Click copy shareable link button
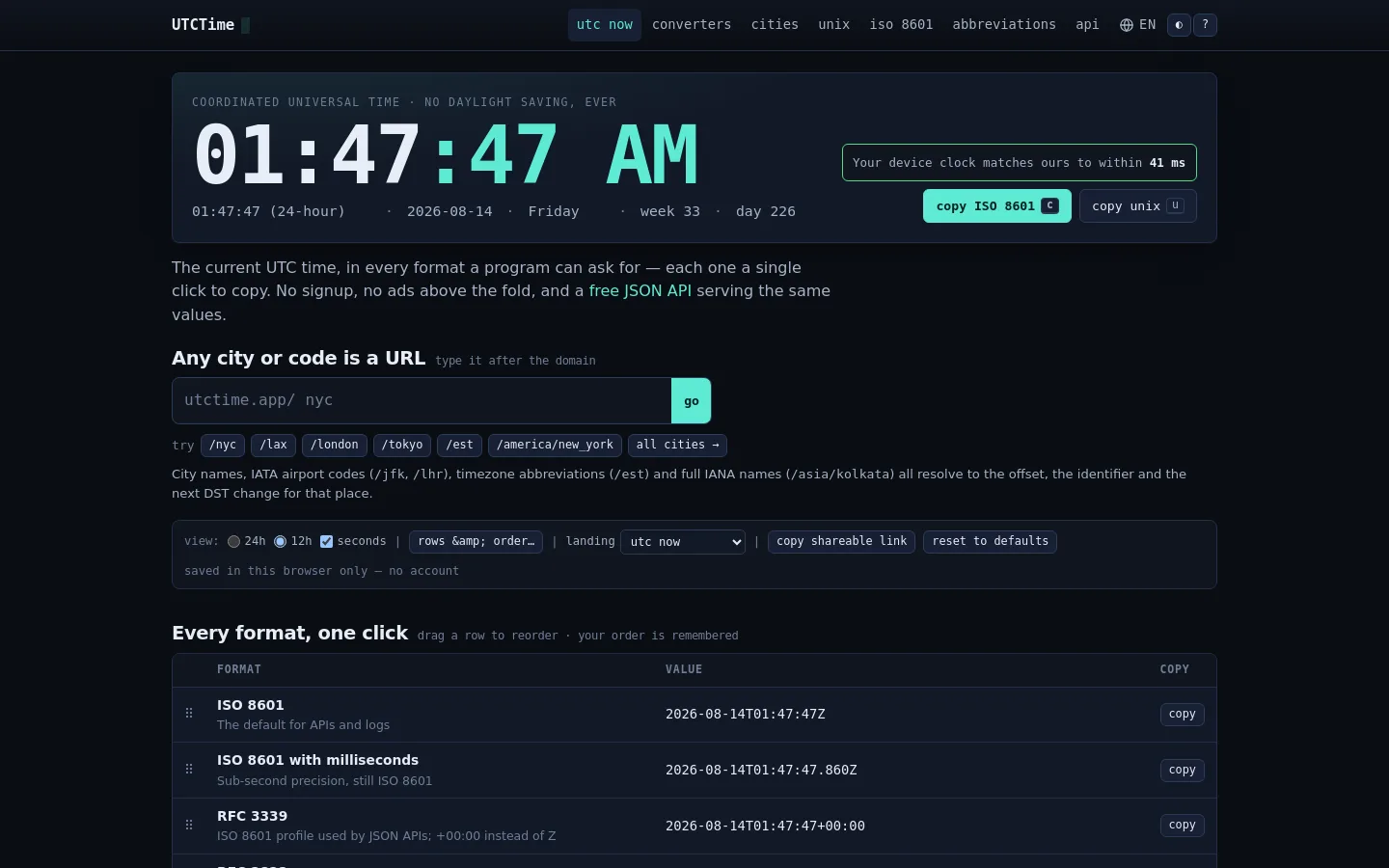 (841, 541)
